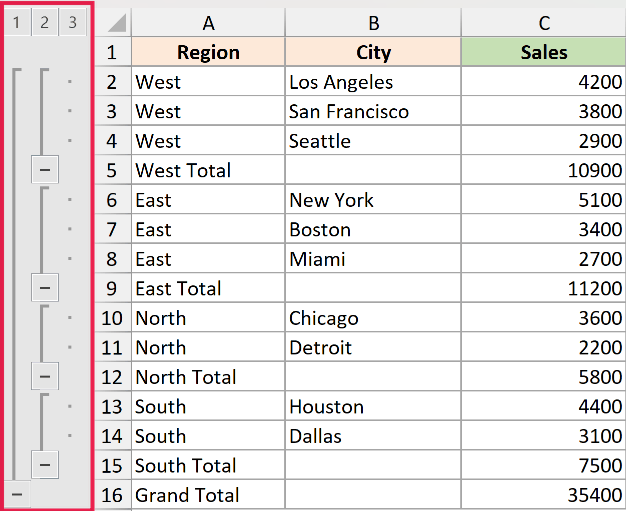Select row 5 header
Image resolution: width=626 pixels, height=511 pixels.
[x=113, y=170]
